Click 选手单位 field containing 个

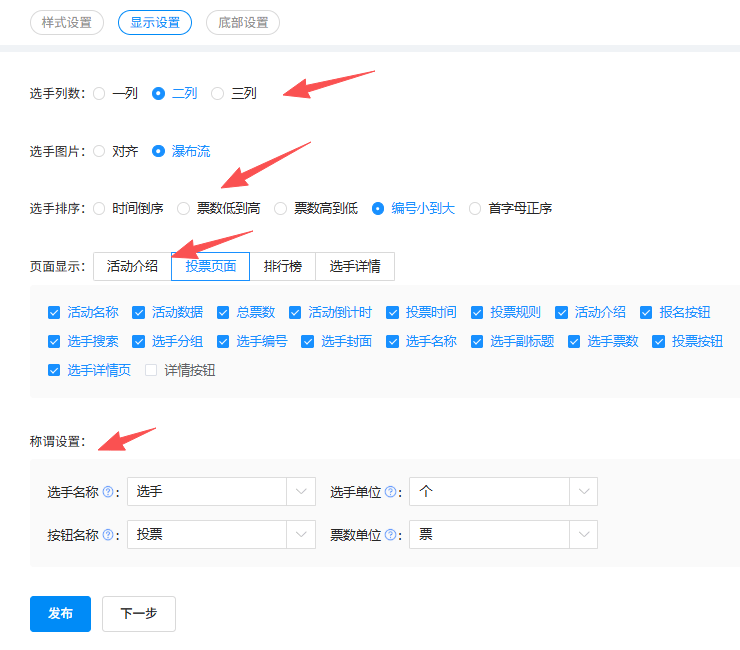pos(489,491)
